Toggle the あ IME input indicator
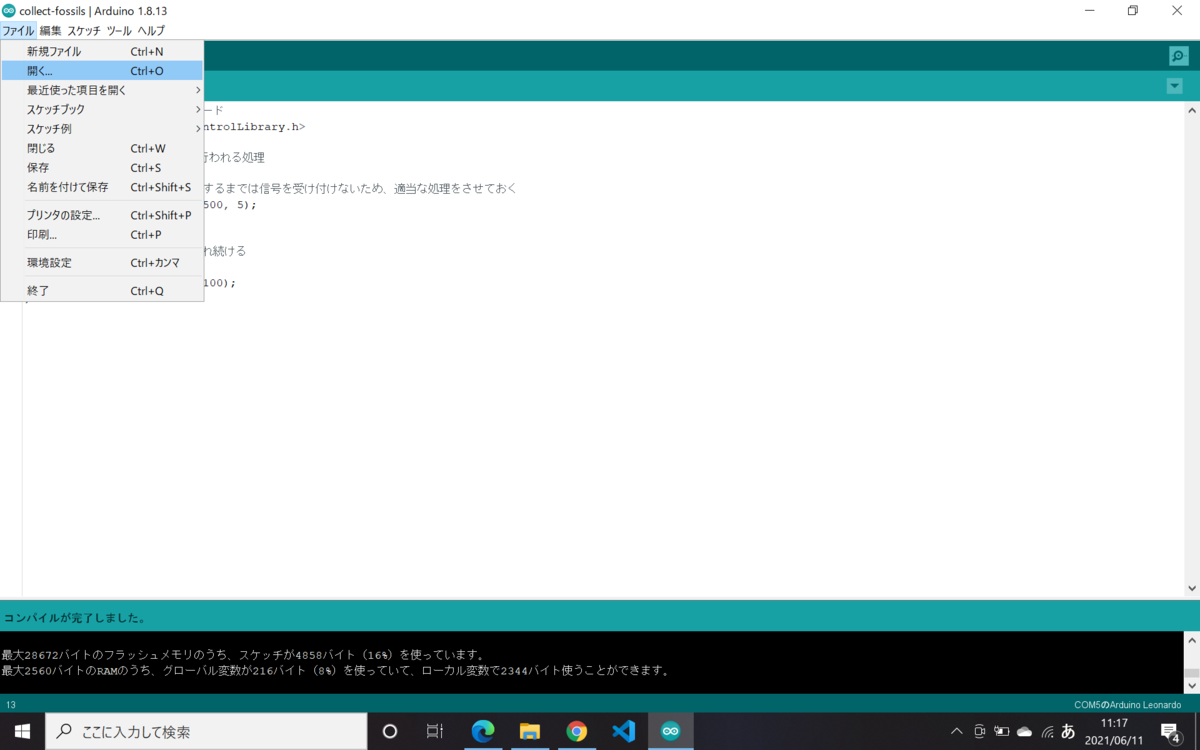Screen dimensions: 1200x750 (x=1068, y=732)
